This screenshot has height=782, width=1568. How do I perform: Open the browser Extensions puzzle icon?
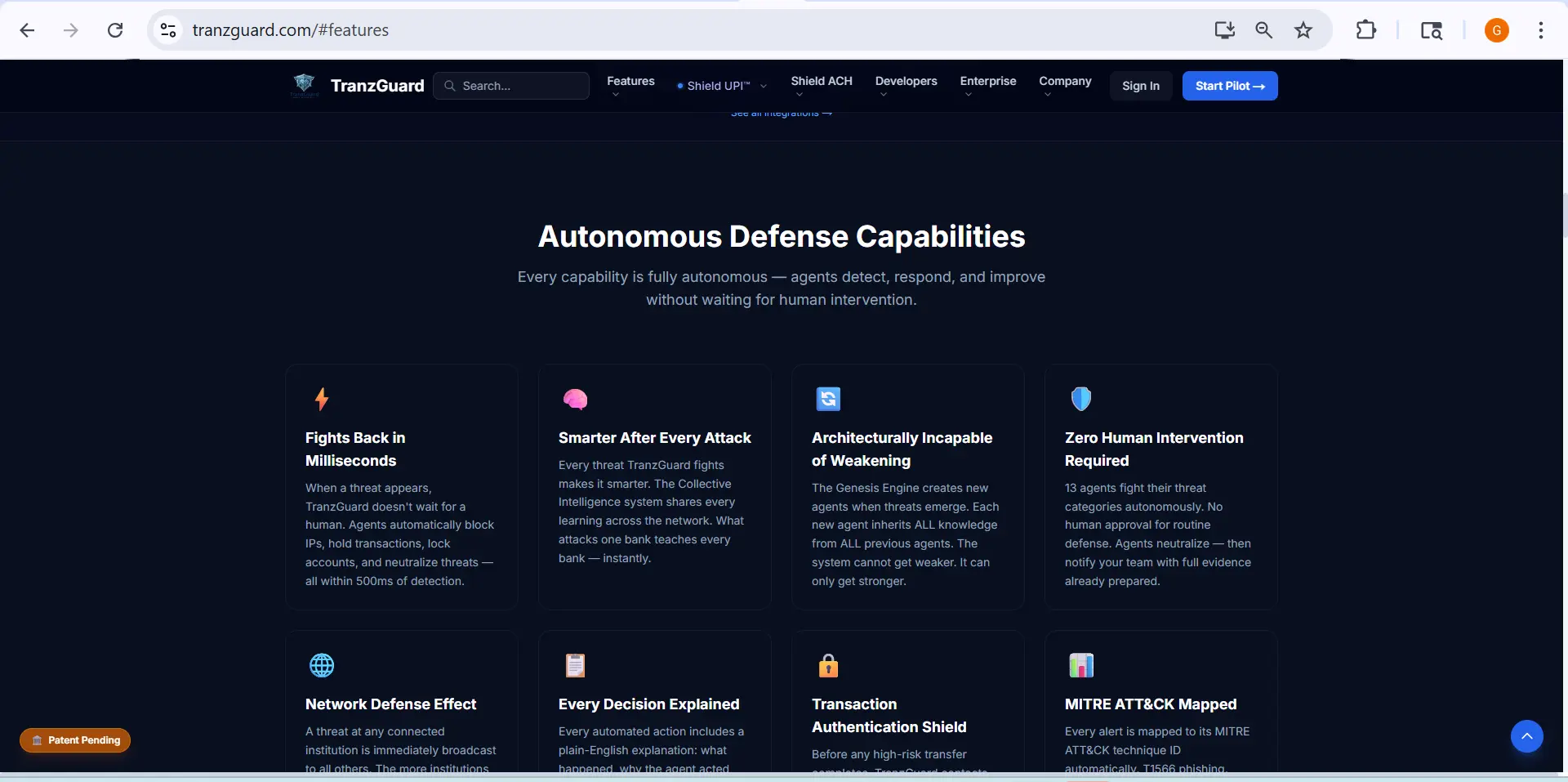(x=1365, y=30)
